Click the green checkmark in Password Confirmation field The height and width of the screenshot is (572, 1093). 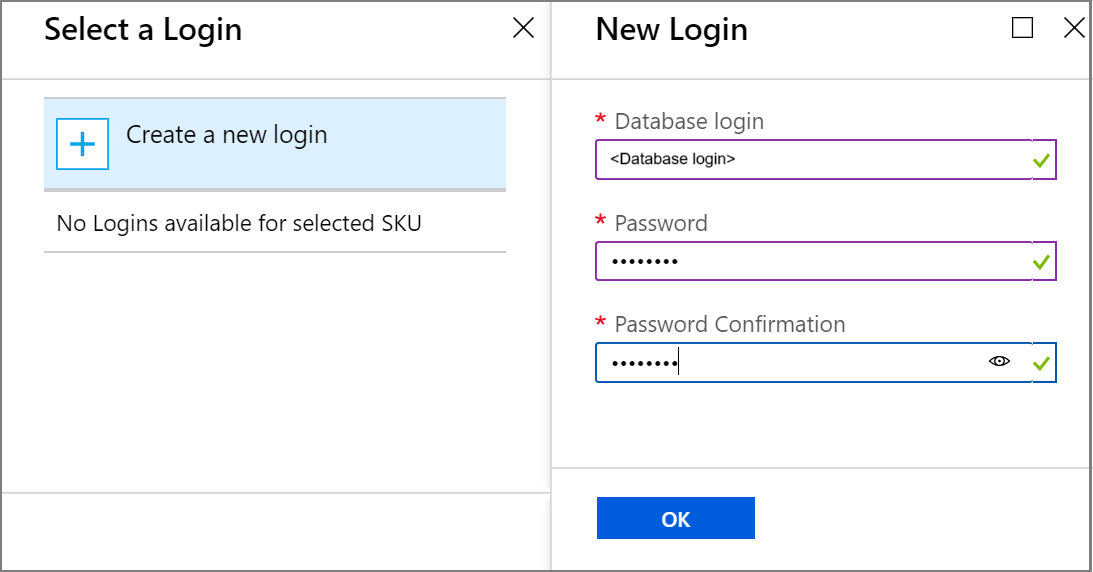coord(1042,363)
